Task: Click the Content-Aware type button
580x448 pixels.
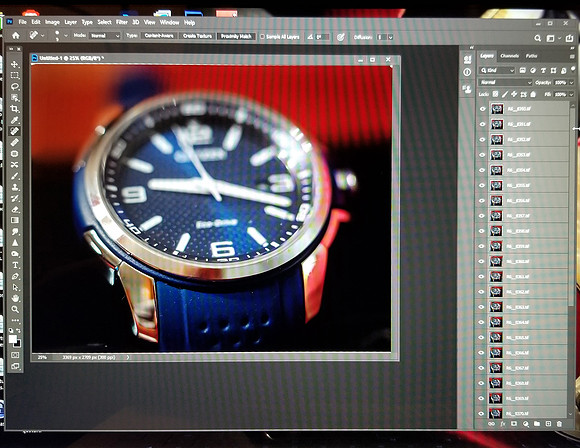Action: [159, 36]
